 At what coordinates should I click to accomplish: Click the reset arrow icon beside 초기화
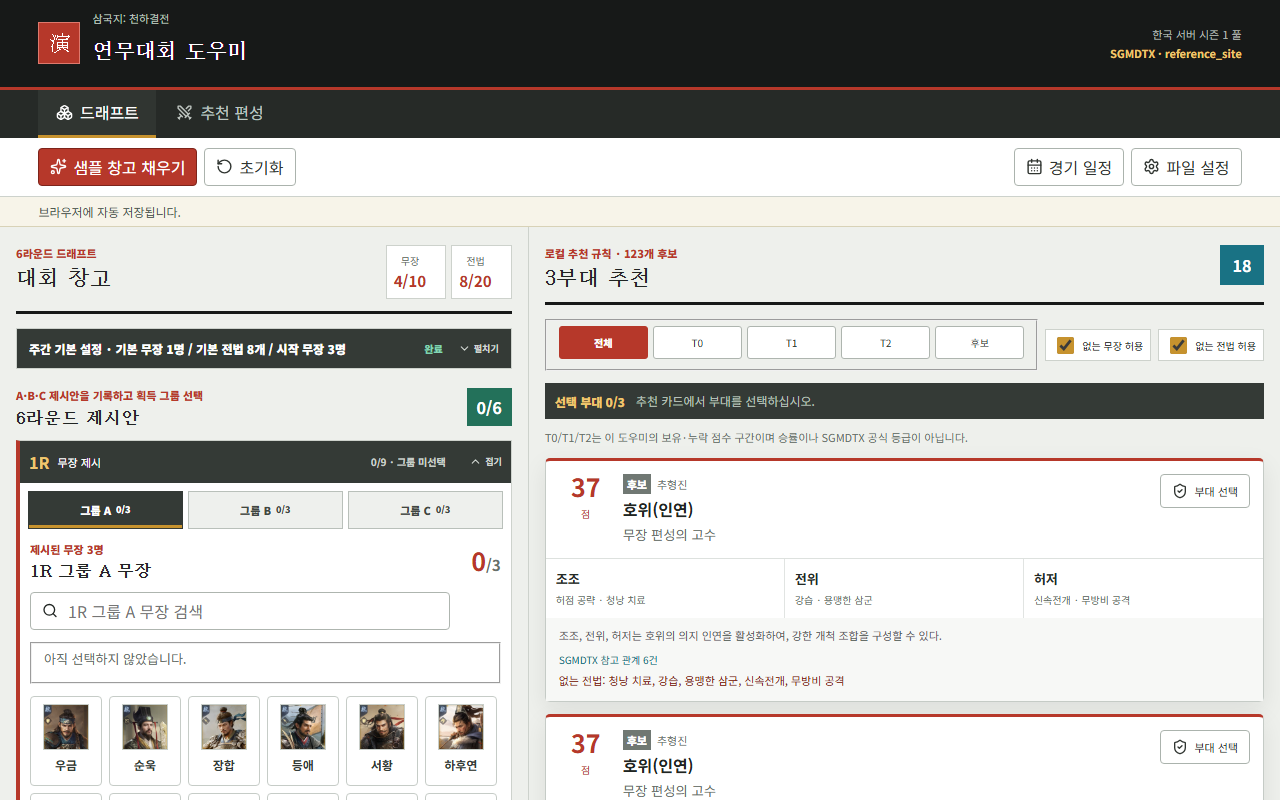(x=224, y=167)
